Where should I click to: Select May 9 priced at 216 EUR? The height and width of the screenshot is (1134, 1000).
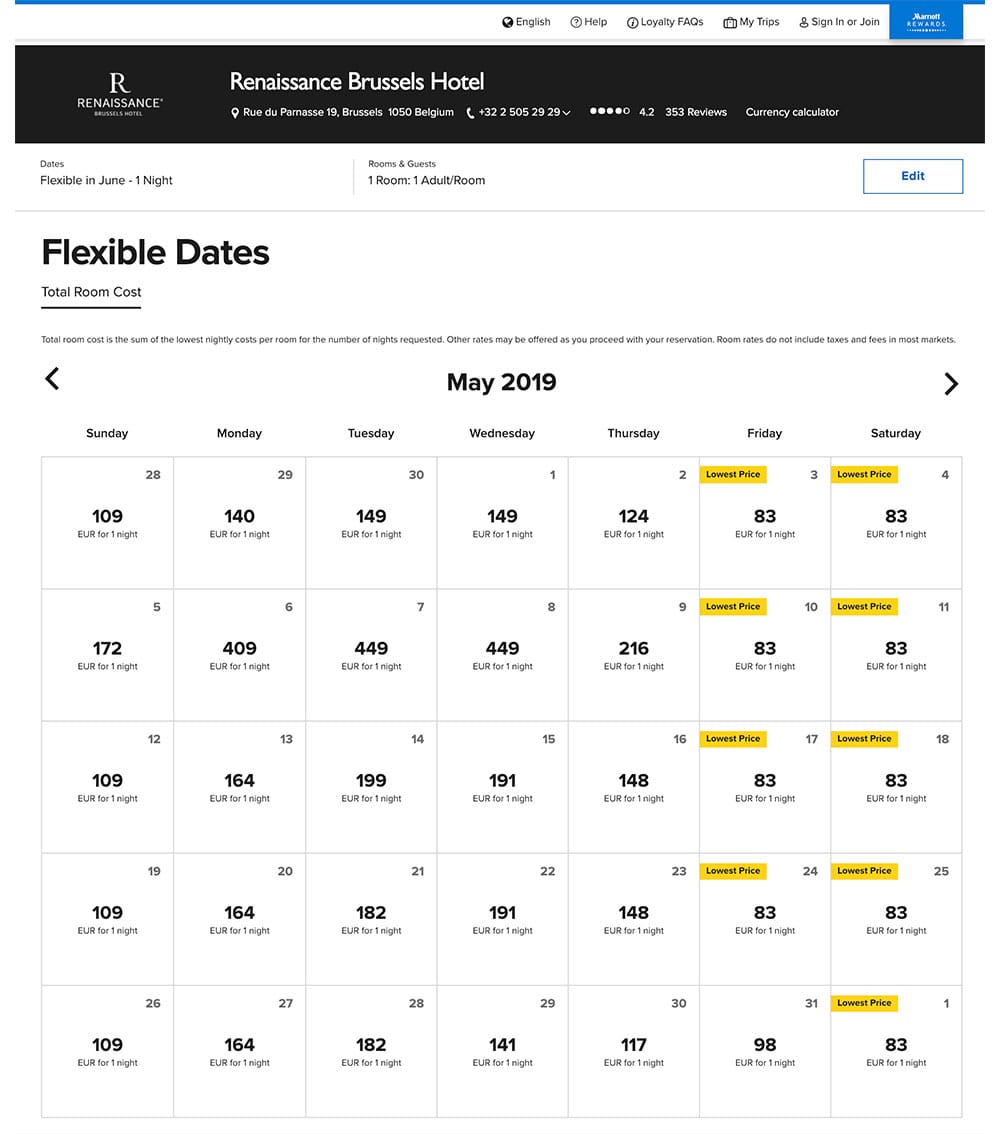633,655
